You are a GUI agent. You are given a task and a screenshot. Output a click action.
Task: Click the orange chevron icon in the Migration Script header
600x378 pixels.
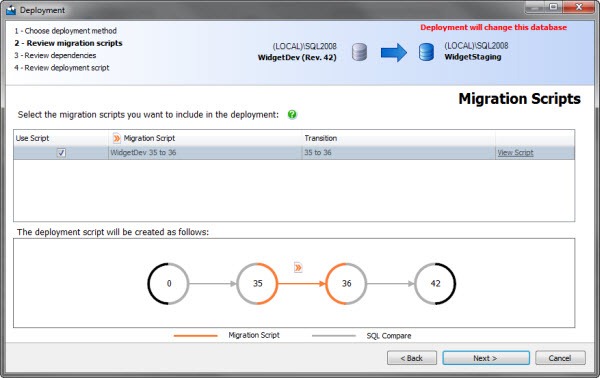(117, 138)
